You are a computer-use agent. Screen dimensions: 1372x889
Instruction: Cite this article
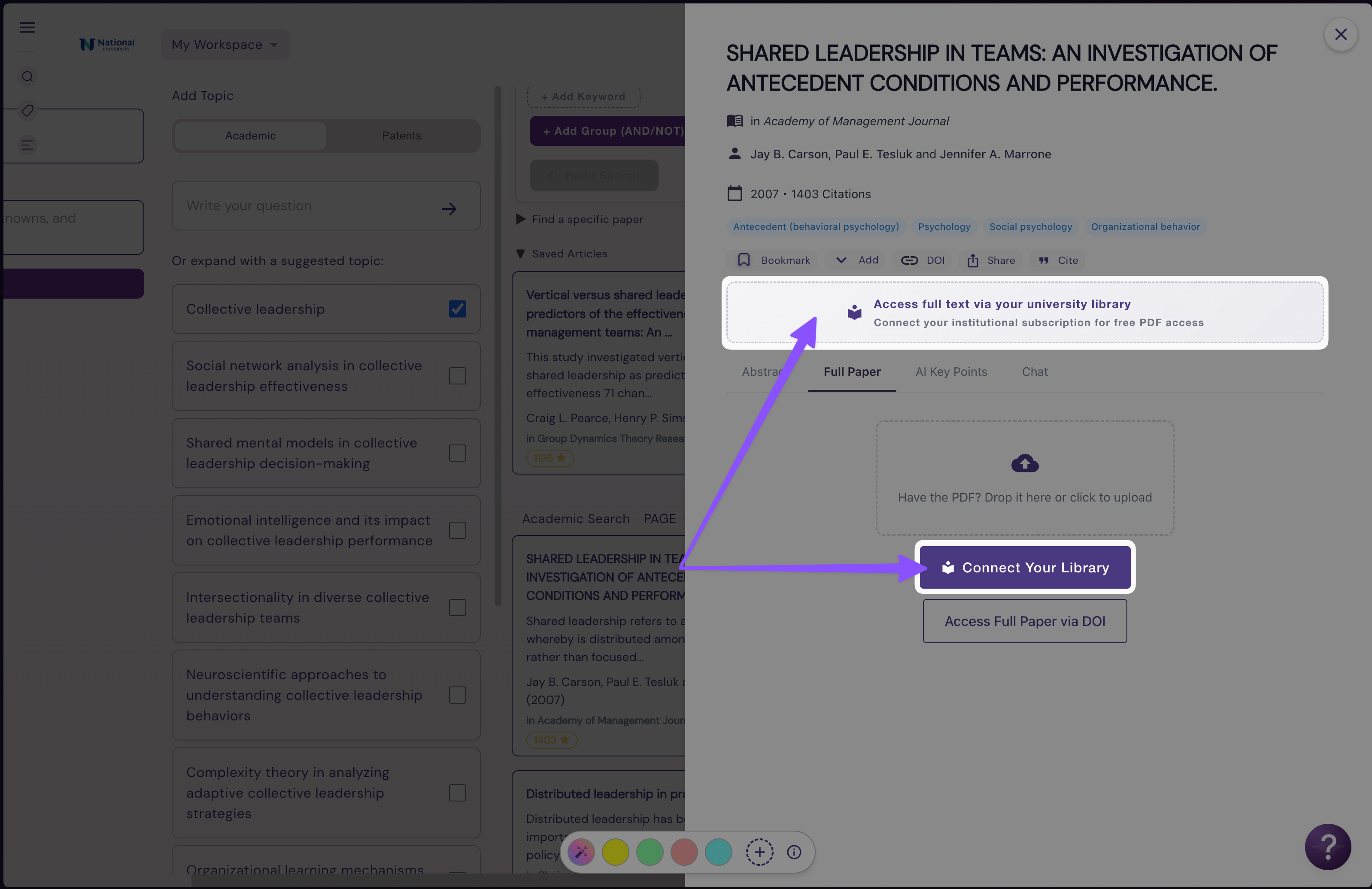point(1058,260)
